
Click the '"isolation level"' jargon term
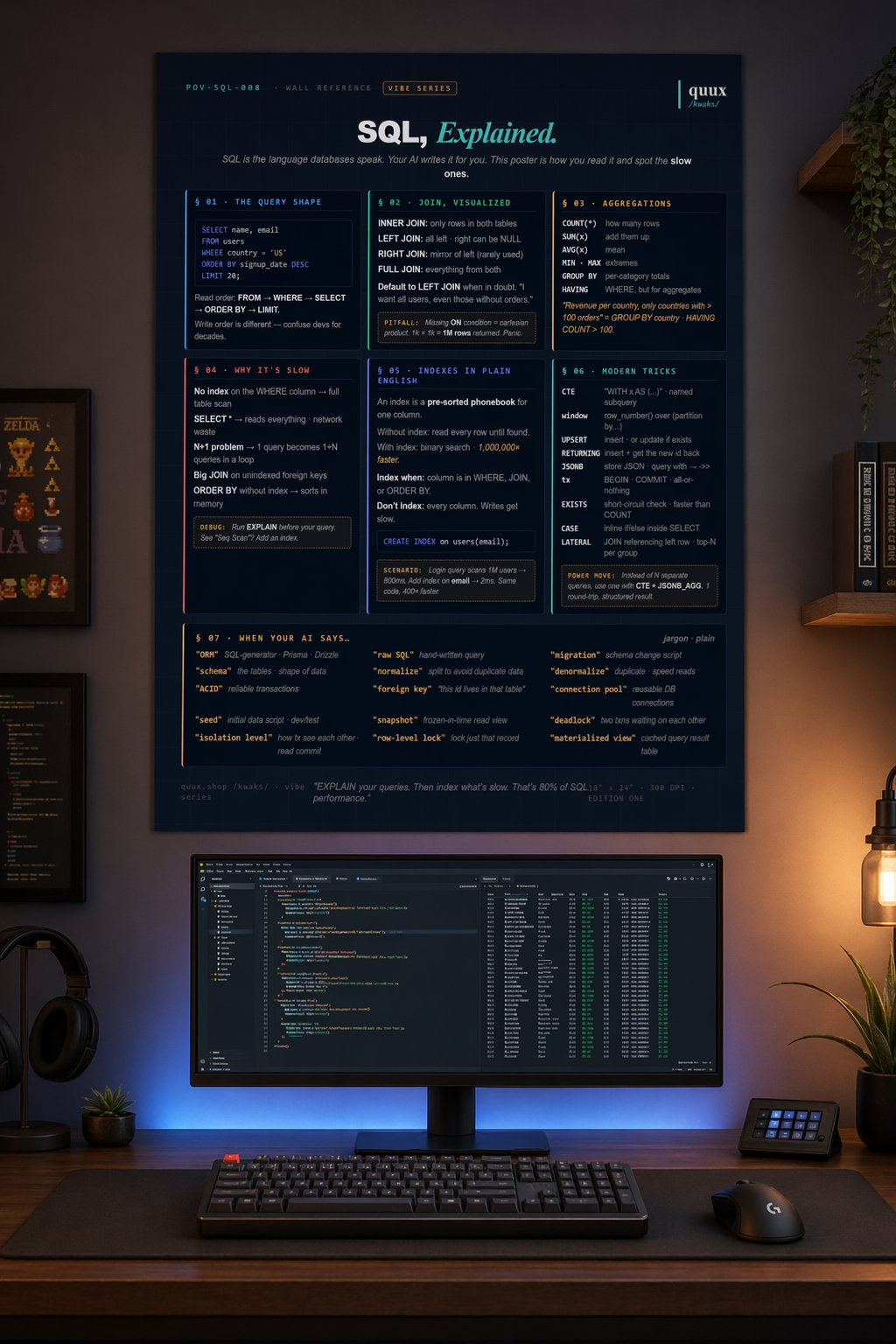pos(234,738)
